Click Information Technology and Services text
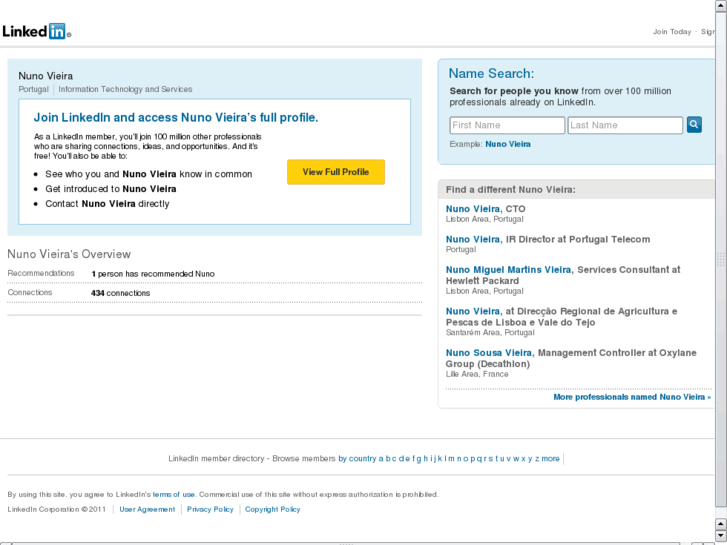The height and width of the screenshot is (545, 727). coord(125,89)
